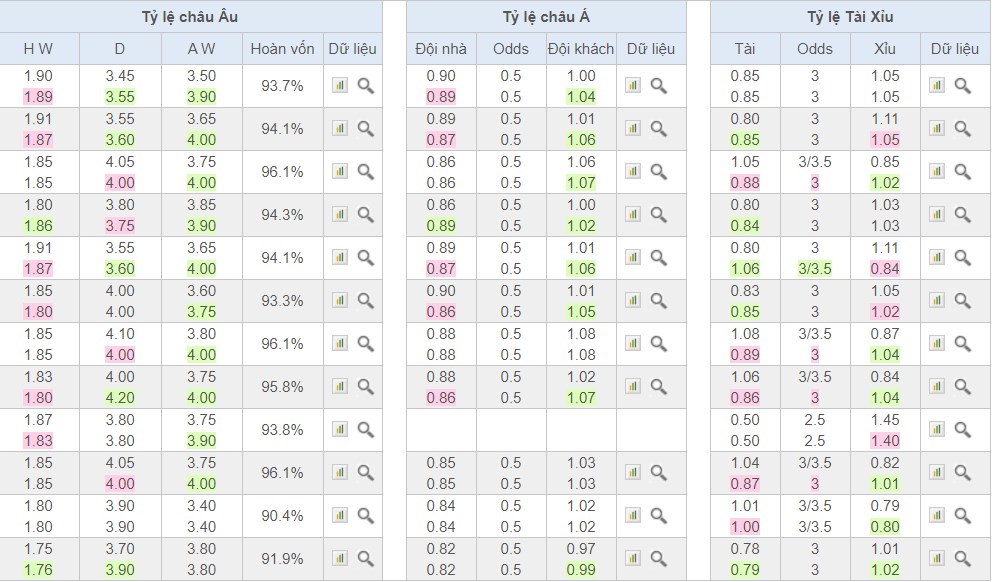Image resolution: width=996 pixels, height=582 pixels.
Task: Click the "Đội khách" column header
Action: coord(580,49)
